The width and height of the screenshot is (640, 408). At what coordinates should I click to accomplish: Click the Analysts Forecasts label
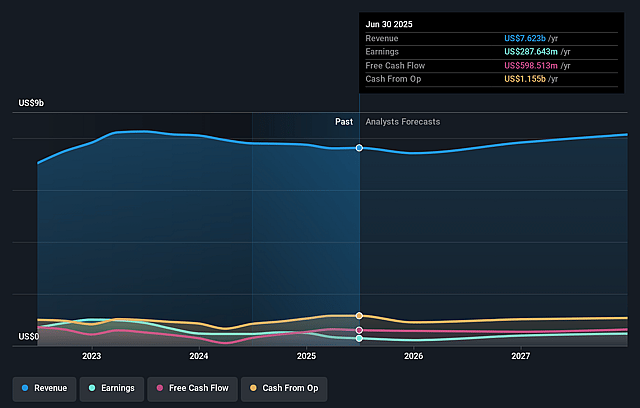coord(403,122)
